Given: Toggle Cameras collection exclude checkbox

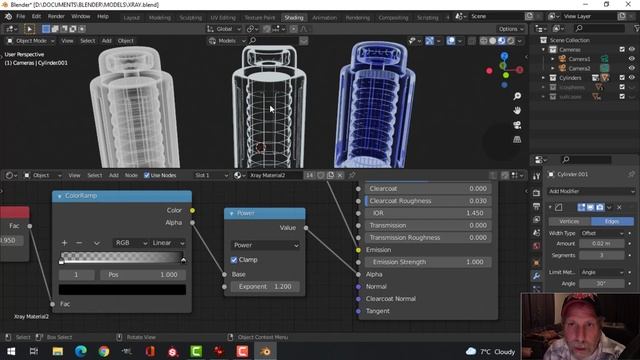Looking at the screenshot, I should tap(622, 49).
